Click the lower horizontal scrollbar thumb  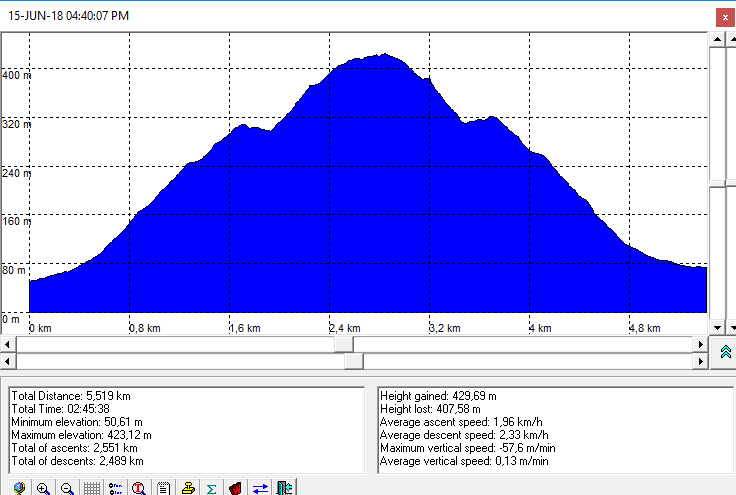point(353,361)
